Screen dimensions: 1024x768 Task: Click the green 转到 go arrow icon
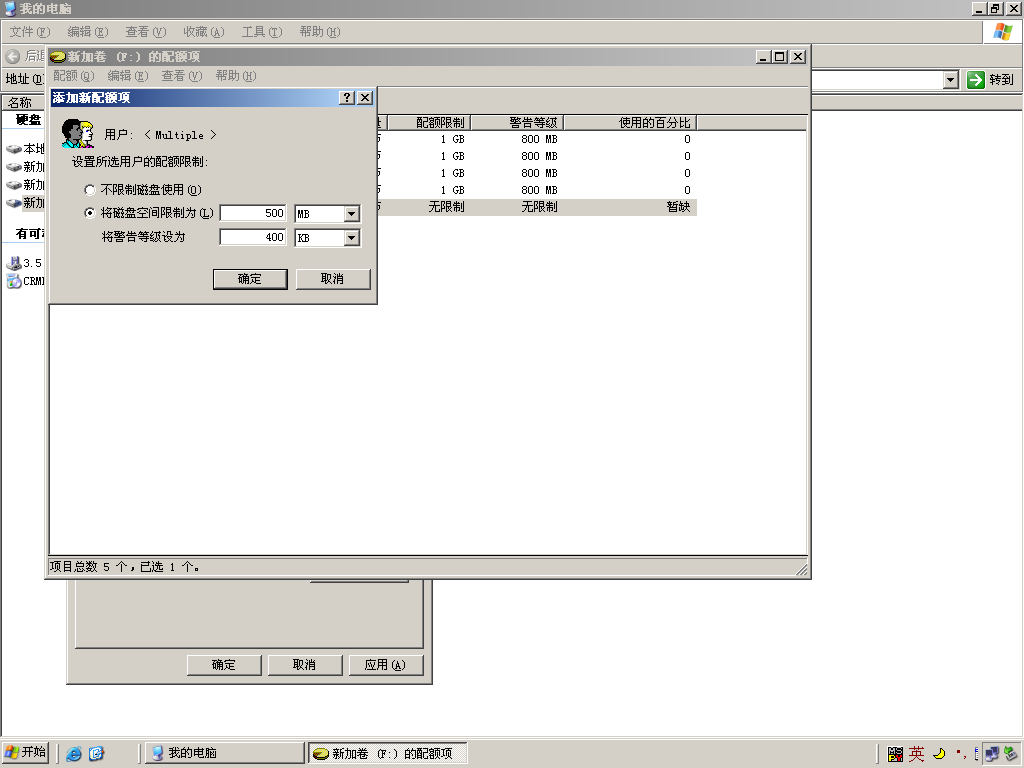976,80
